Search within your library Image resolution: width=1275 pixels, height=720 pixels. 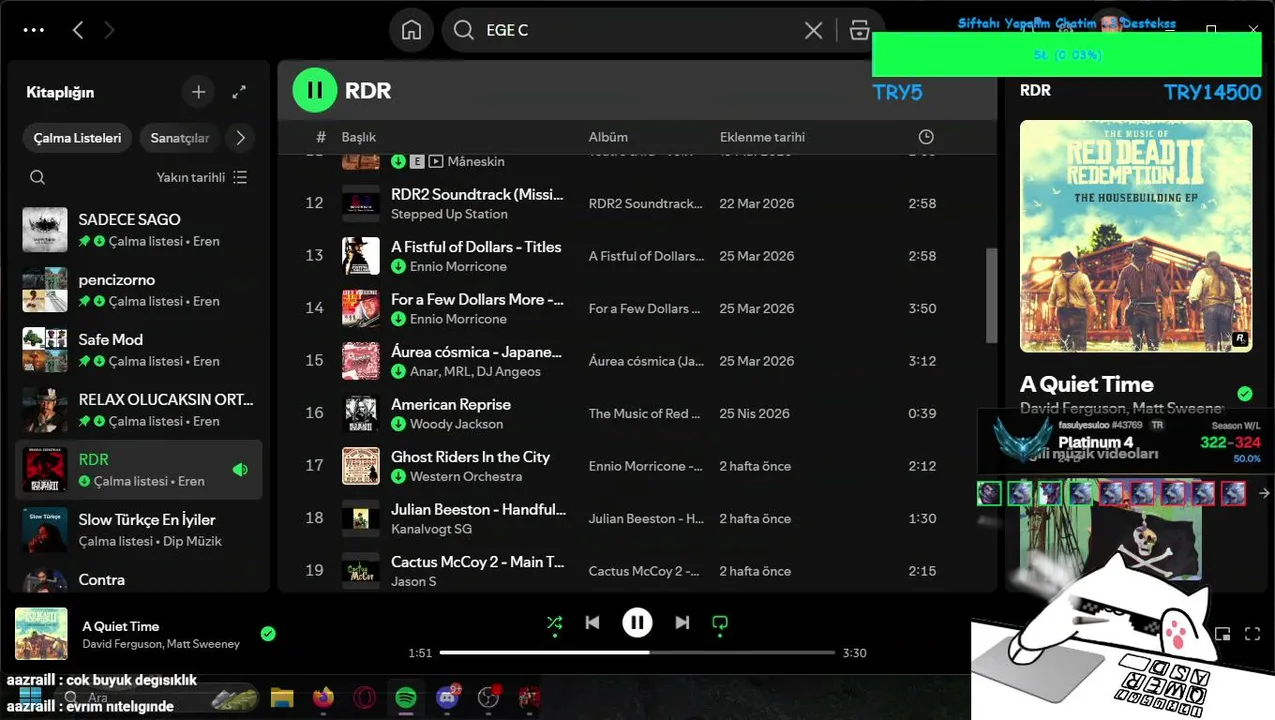(37, 177)
